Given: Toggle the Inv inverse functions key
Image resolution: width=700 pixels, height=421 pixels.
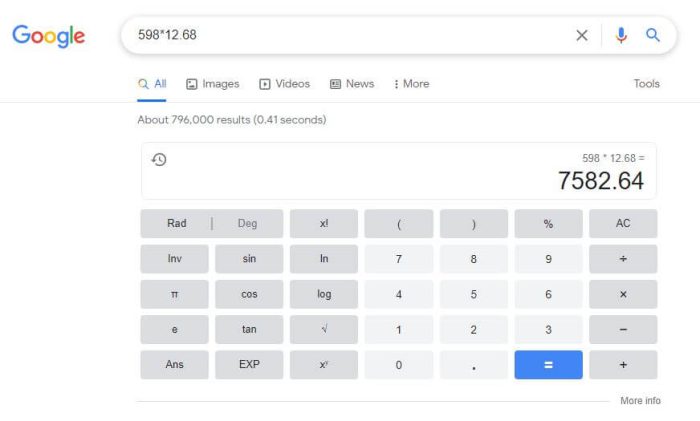Looking at the screenshot, I should tap(175, 259).
